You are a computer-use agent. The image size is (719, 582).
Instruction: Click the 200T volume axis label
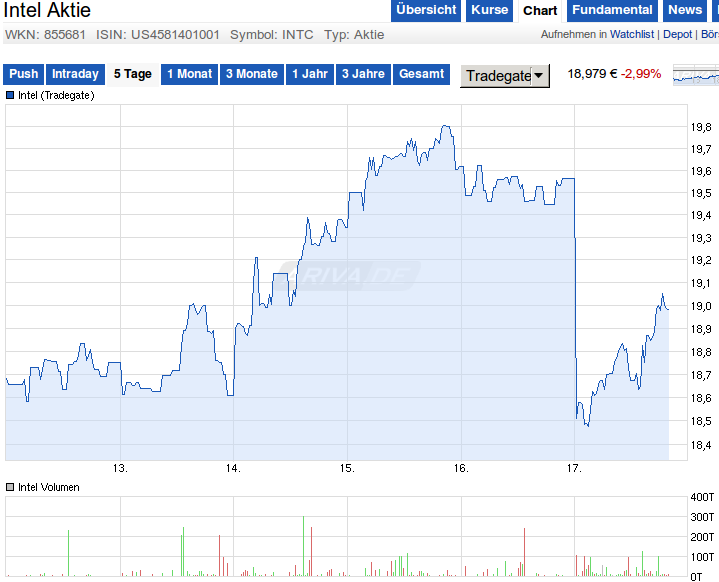point(702,537)
